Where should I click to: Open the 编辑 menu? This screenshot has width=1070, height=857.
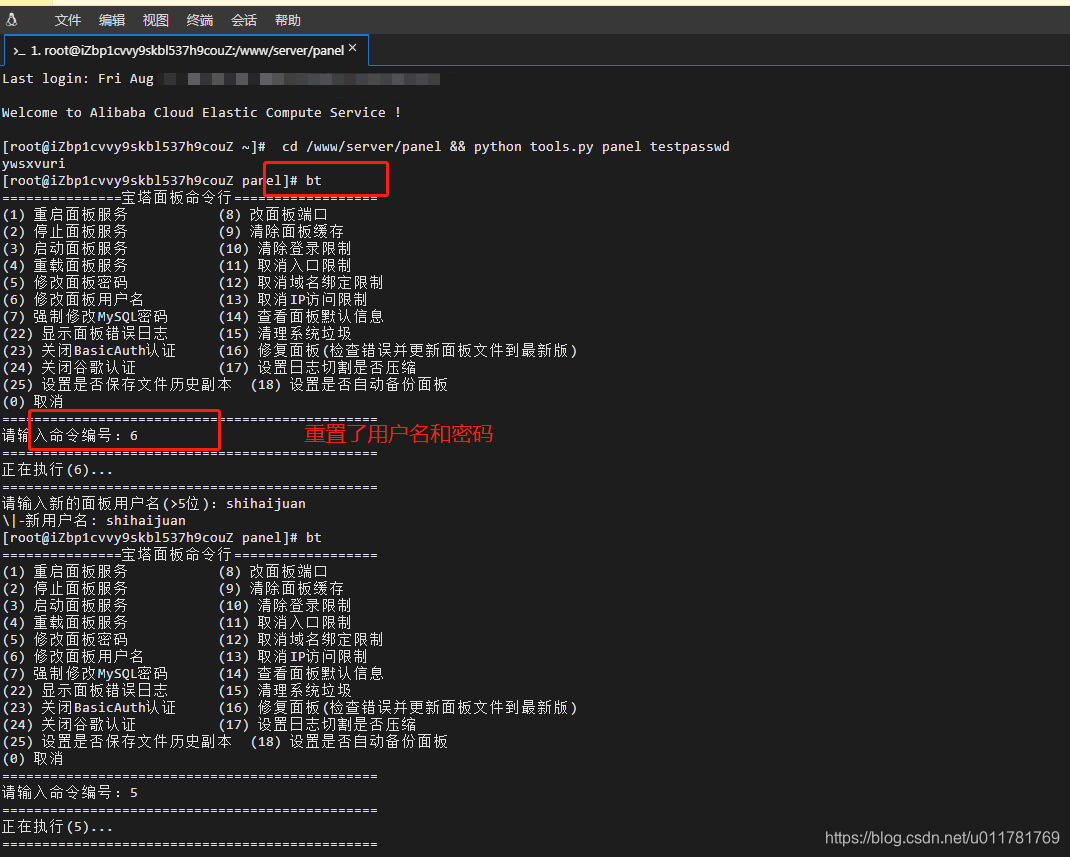pos(112,20)
